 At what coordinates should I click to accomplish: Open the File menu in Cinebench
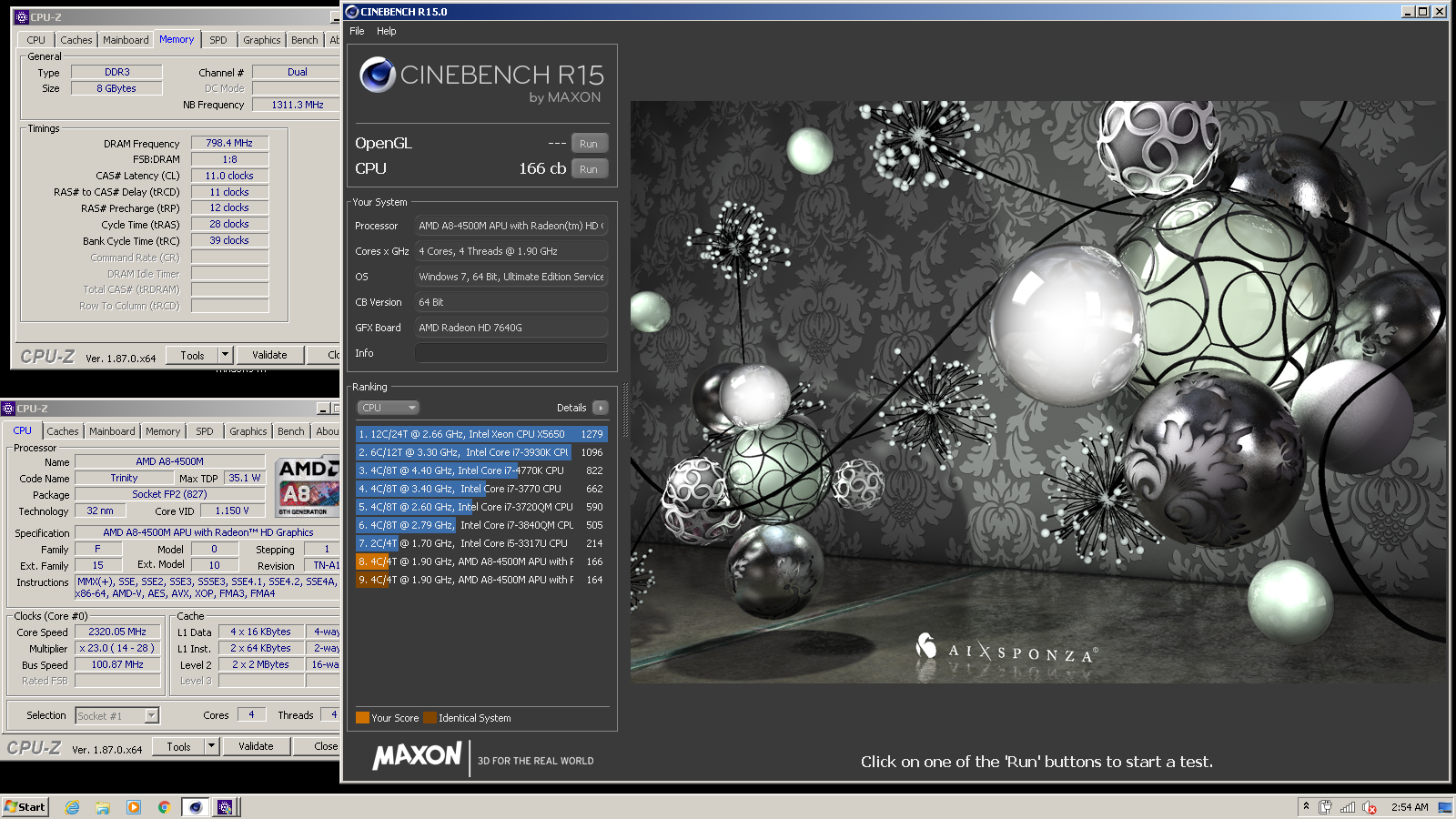click(357, 31)
